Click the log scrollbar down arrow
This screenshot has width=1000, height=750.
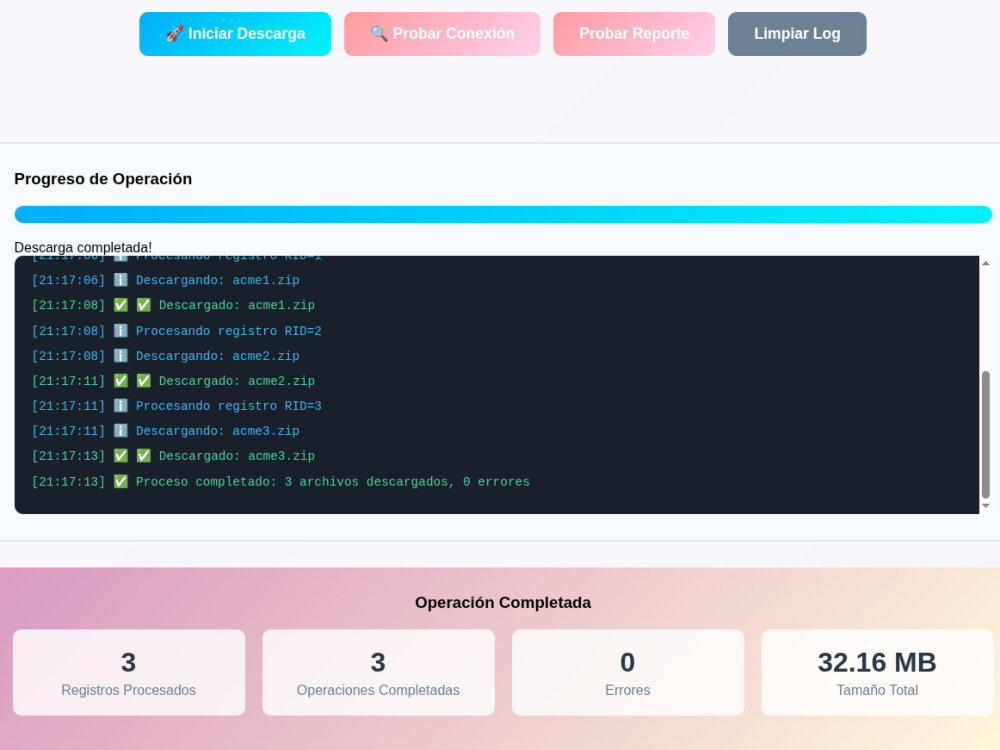click(x=985, y=506)
